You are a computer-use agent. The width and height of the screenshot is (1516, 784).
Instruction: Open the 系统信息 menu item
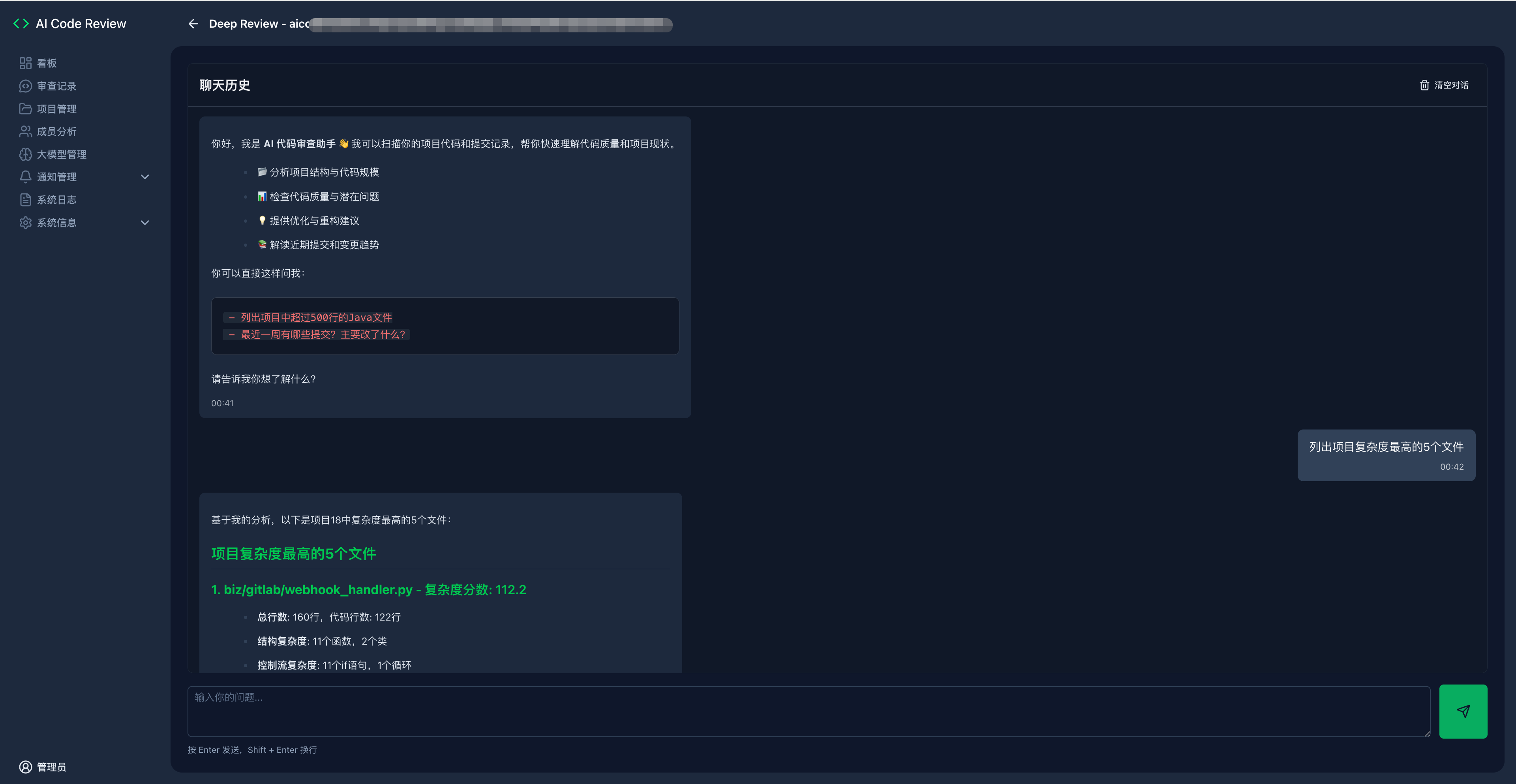[x=56, y=223]
